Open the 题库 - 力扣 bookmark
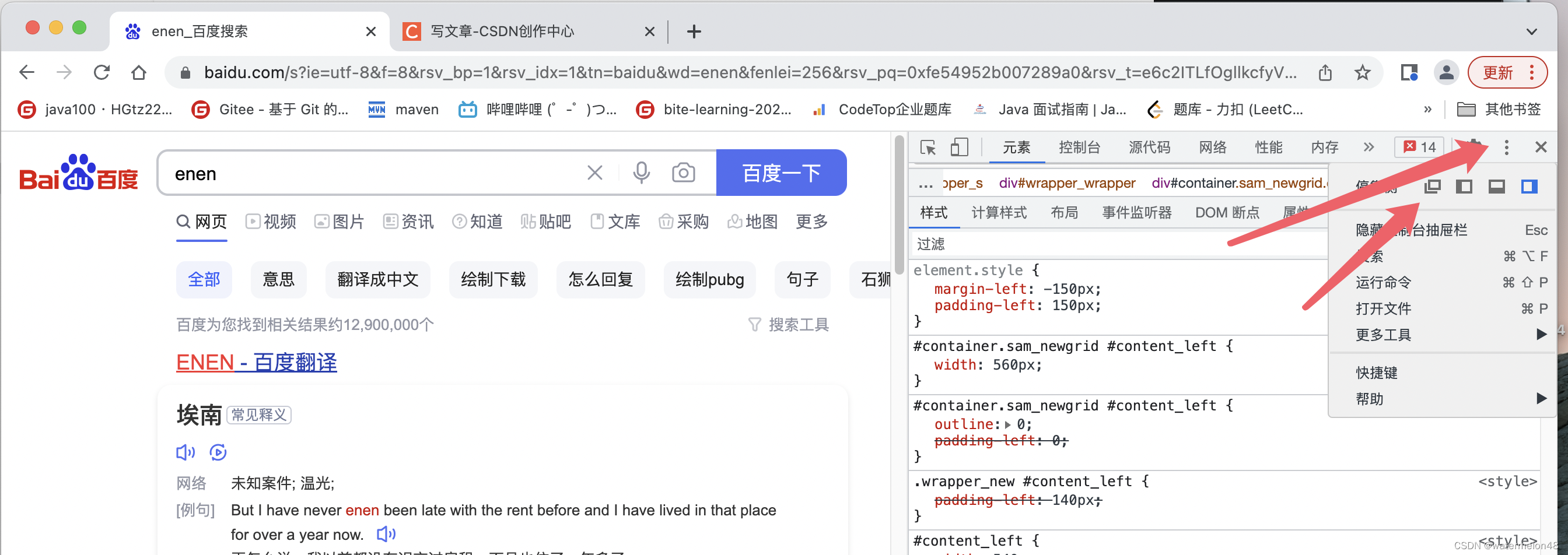Screen dimensions: 1568x555 tap(1226, 109)
